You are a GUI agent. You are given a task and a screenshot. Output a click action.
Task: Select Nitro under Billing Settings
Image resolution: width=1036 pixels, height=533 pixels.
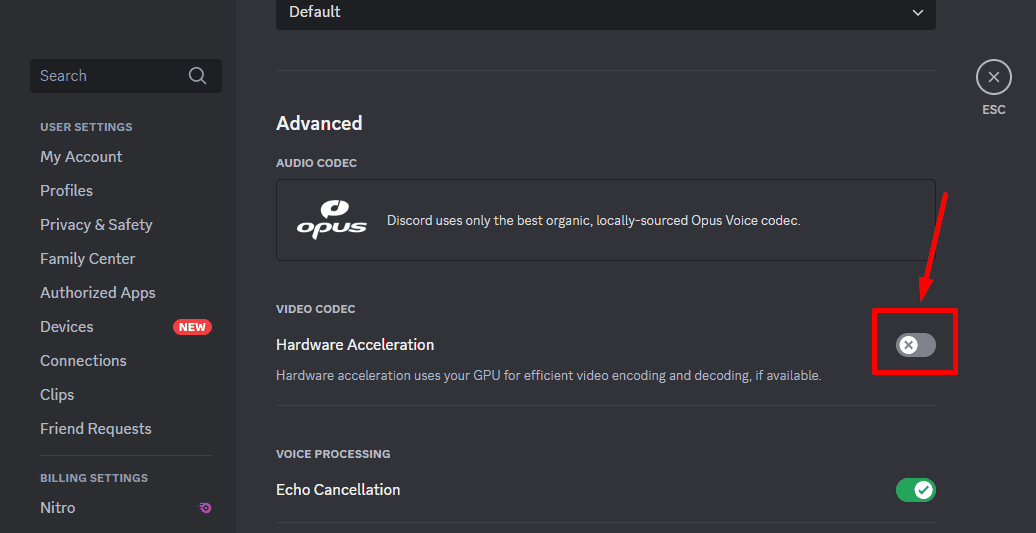click(58, 508)
